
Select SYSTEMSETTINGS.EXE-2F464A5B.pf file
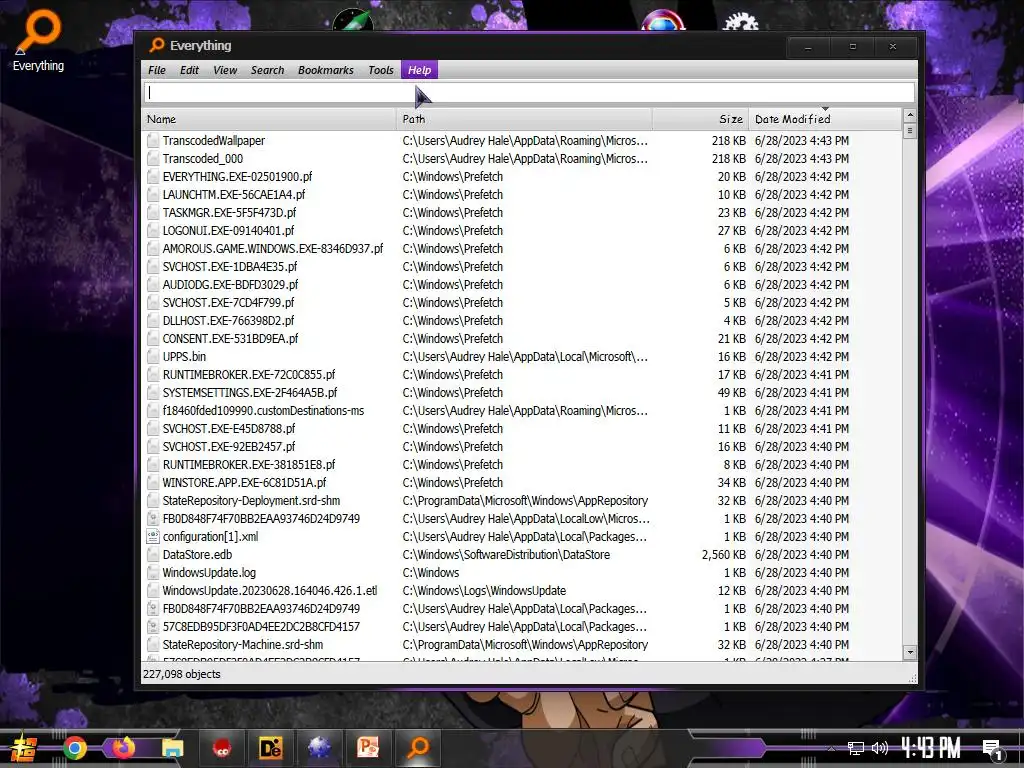[x=250, y=392]
